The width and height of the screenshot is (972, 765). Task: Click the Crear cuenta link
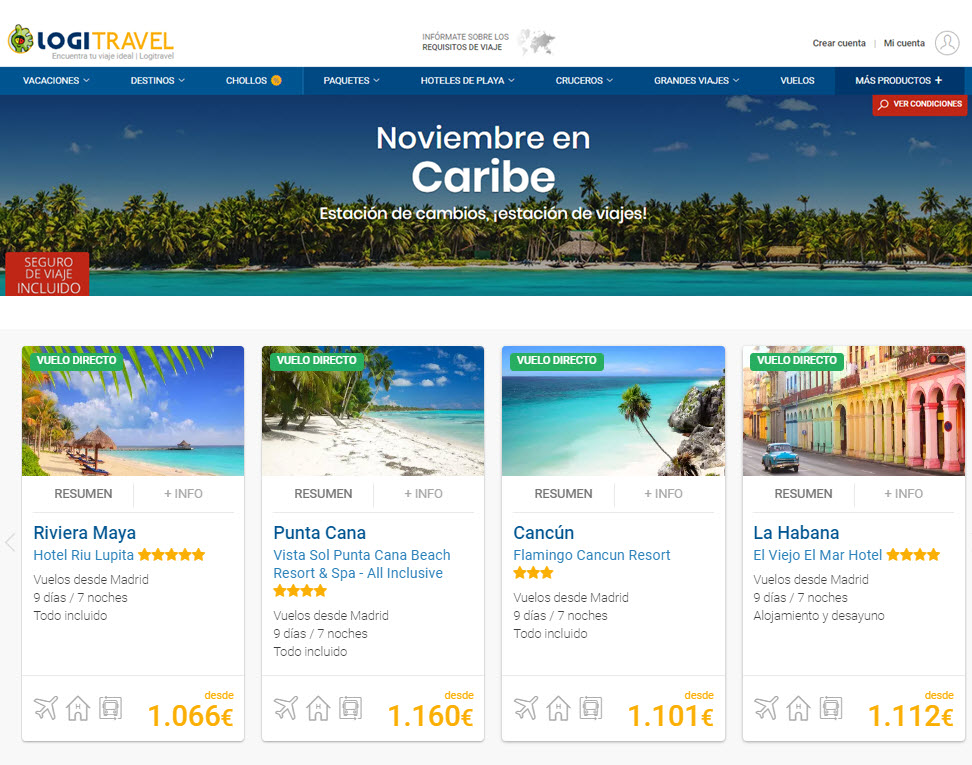click(839, 43)
